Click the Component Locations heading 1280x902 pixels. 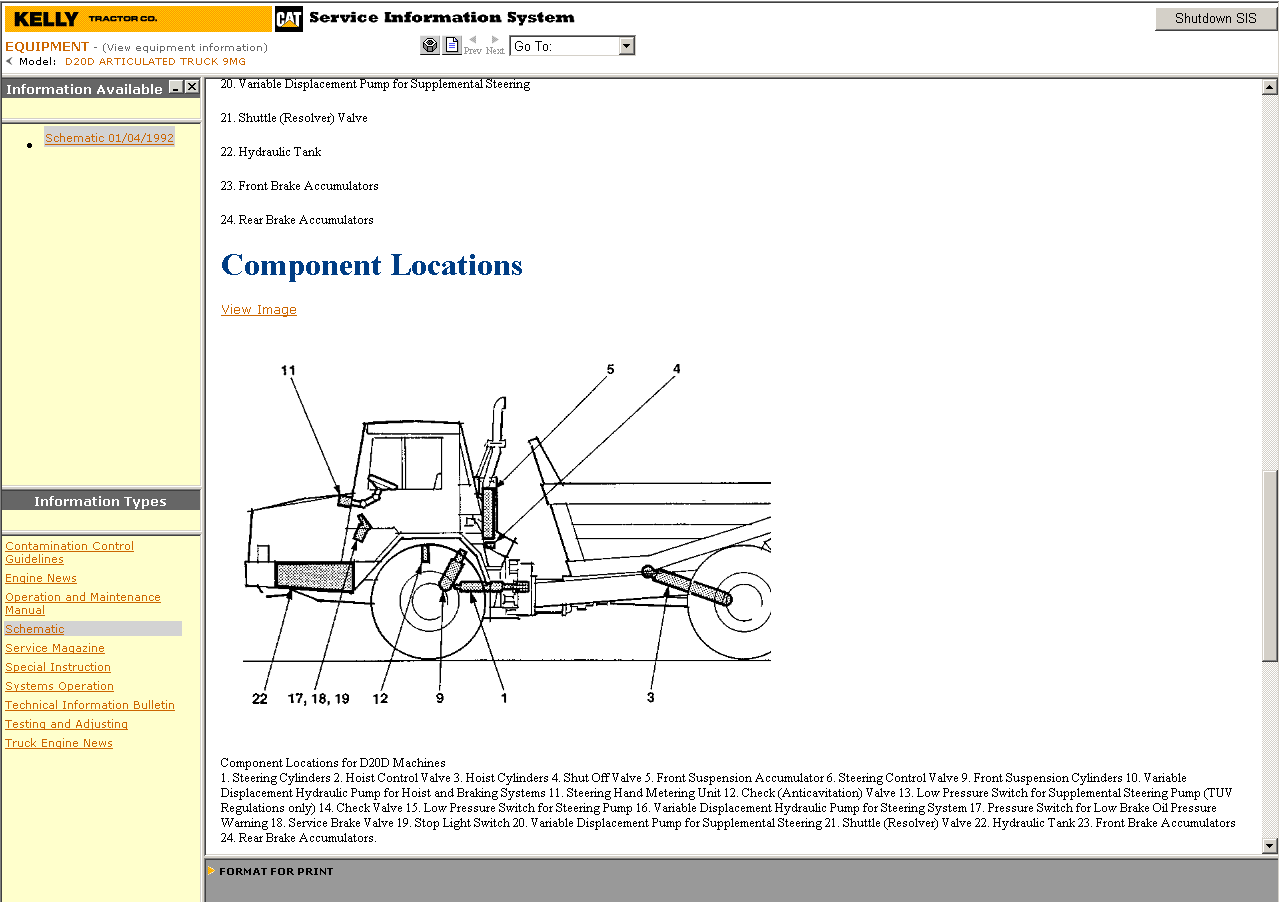[372, 265]
